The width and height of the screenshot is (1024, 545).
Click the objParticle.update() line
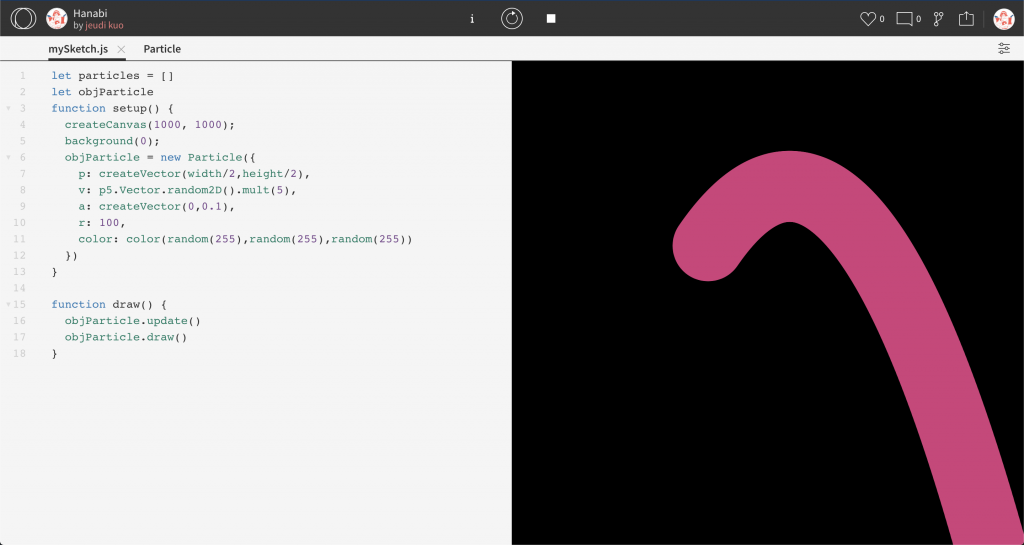[x=133, y=320]
